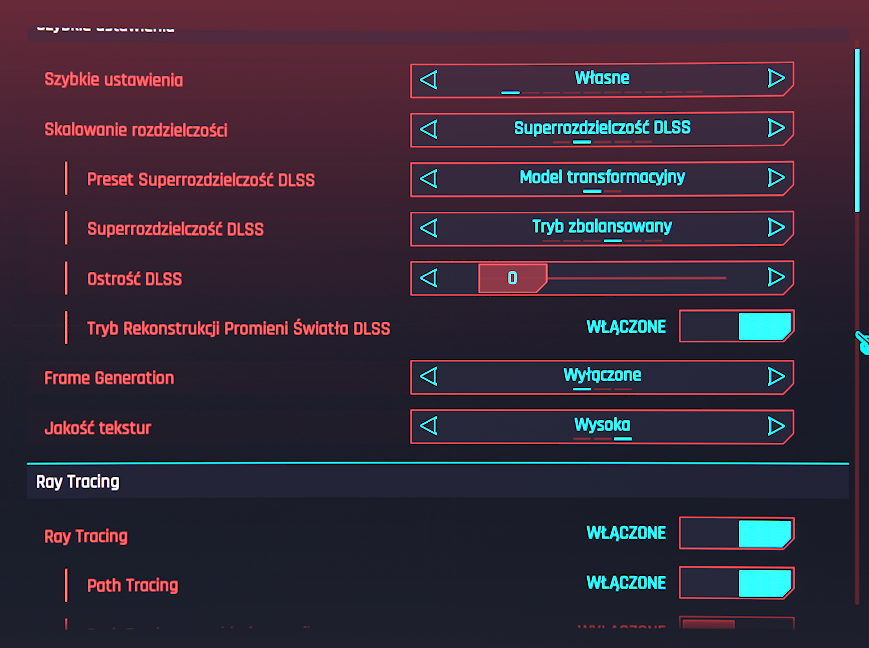Increase Ostrość DLSS with right arrow
The width and height of the screenshot is (869, 648).
pyautogui.click(x=776, y=278)
